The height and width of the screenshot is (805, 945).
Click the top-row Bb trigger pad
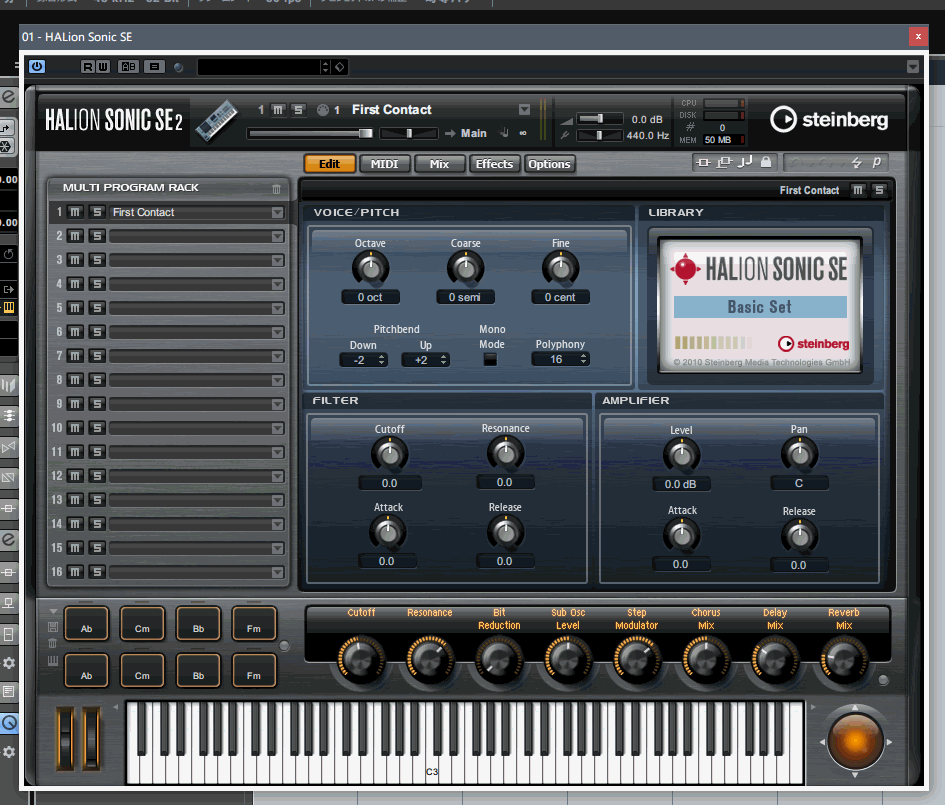pyautogui.click(x=198, y=624)
